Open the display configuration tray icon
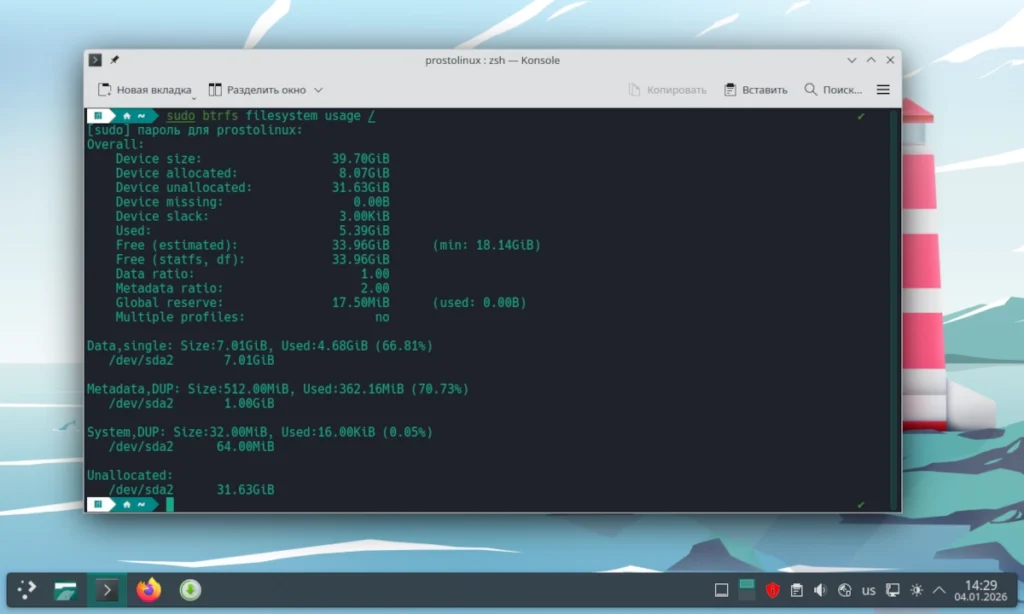Image resolution: width=1024 pixels, height=614 pixels. pyautogui.click(x=893, y=590)
